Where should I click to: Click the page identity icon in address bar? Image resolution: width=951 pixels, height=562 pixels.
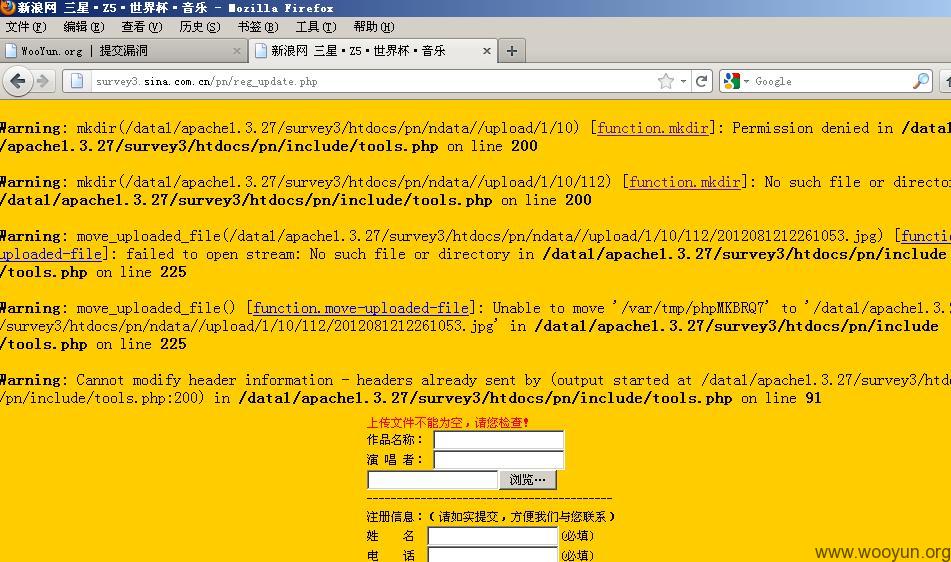tap(77, 81)
